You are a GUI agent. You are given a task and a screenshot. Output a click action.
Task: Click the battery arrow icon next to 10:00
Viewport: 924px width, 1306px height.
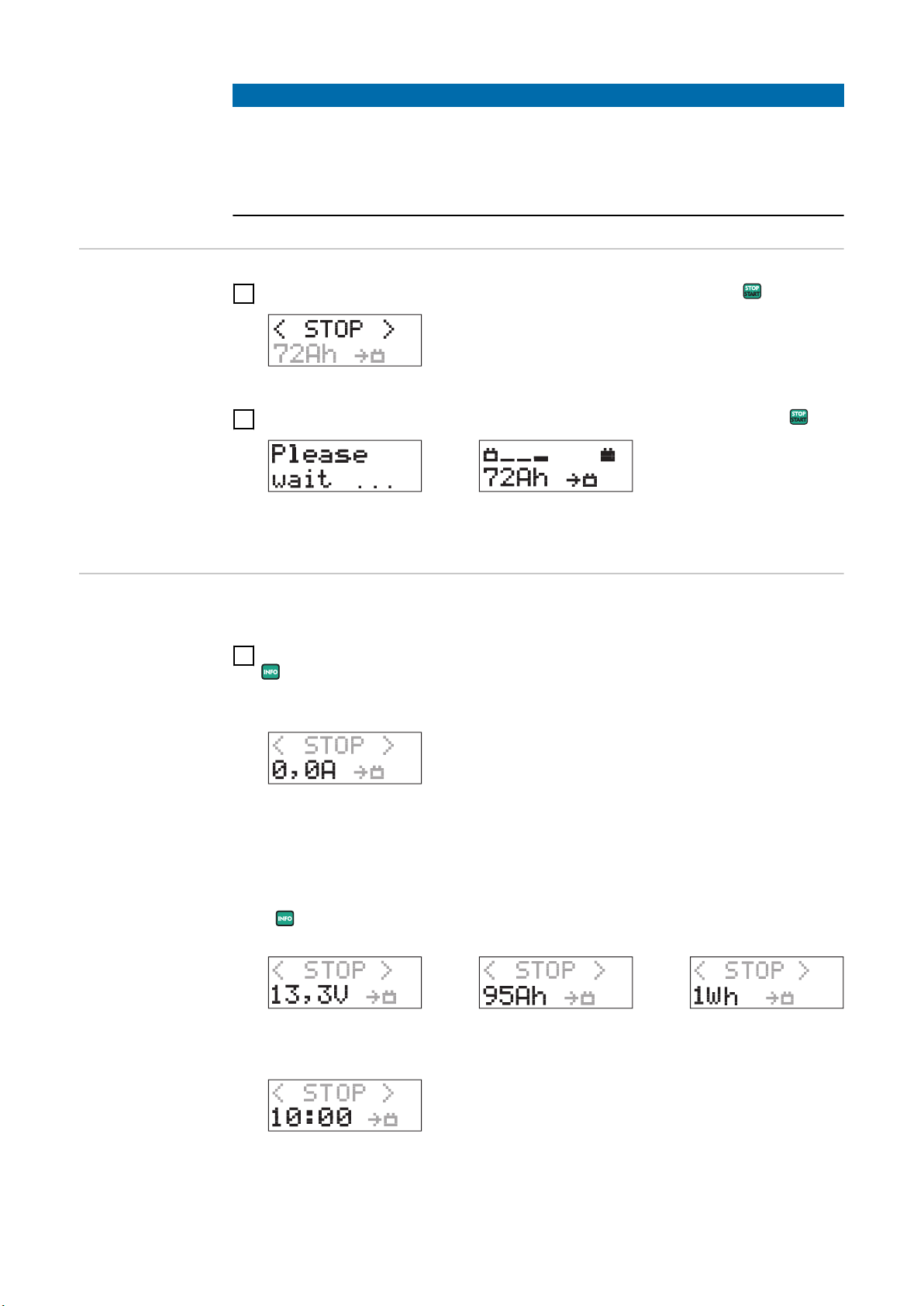point(382,1118)
